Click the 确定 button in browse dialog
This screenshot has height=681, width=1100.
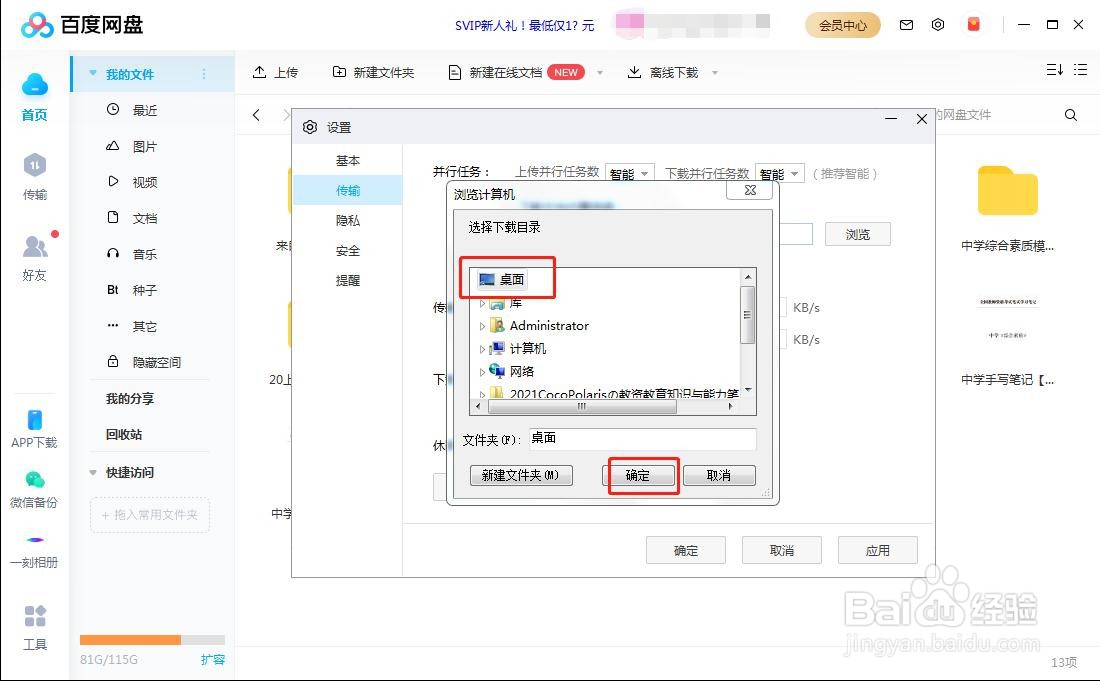pos(640,476)
